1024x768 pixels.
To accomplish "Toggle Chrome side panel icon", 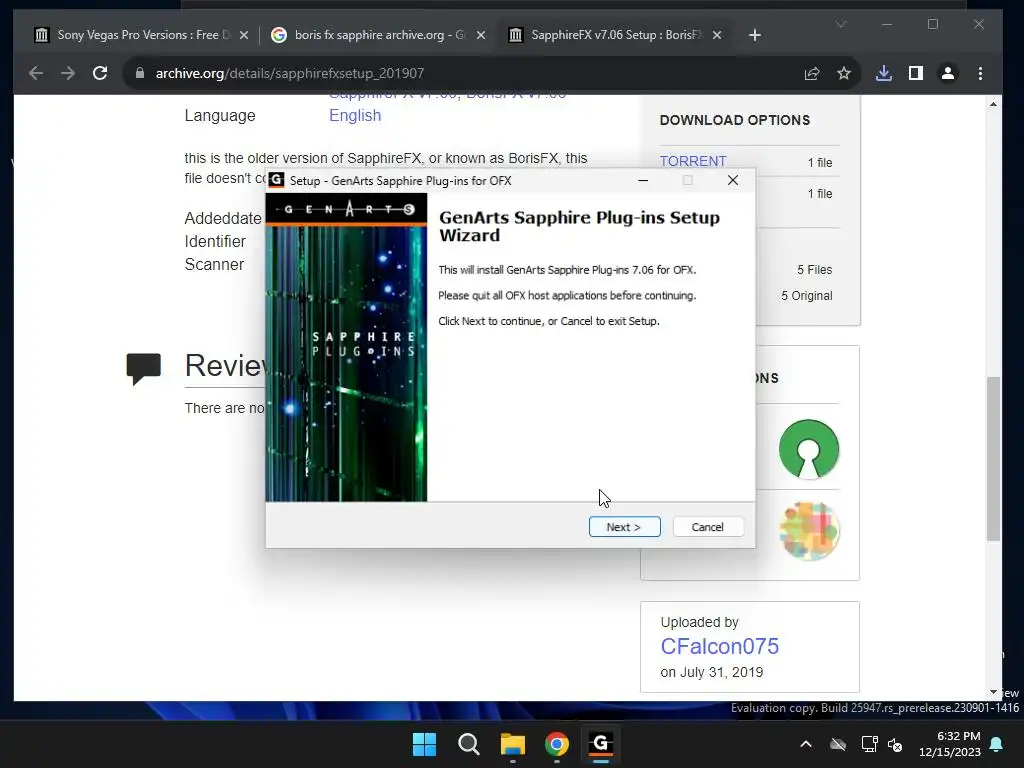I will click(916, 73).
